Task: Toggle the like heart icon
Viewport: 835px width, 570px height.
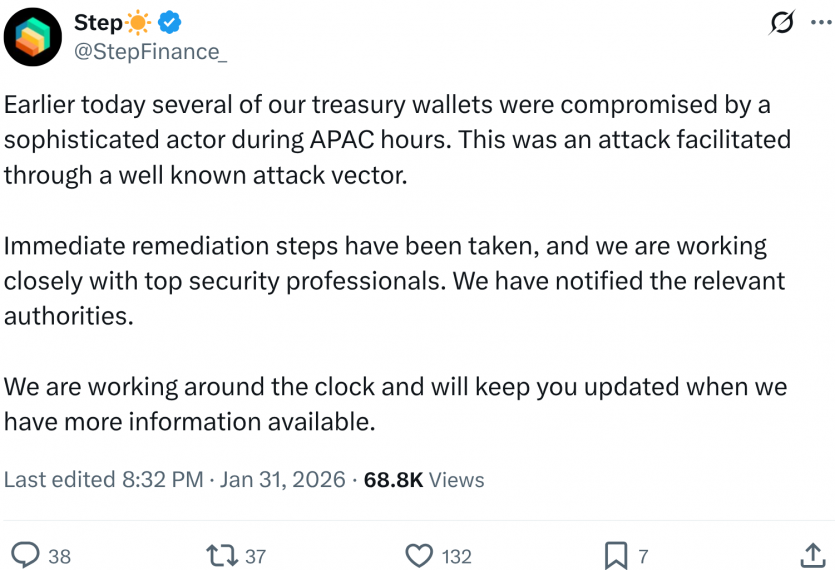Action: [x=420, y=555]
